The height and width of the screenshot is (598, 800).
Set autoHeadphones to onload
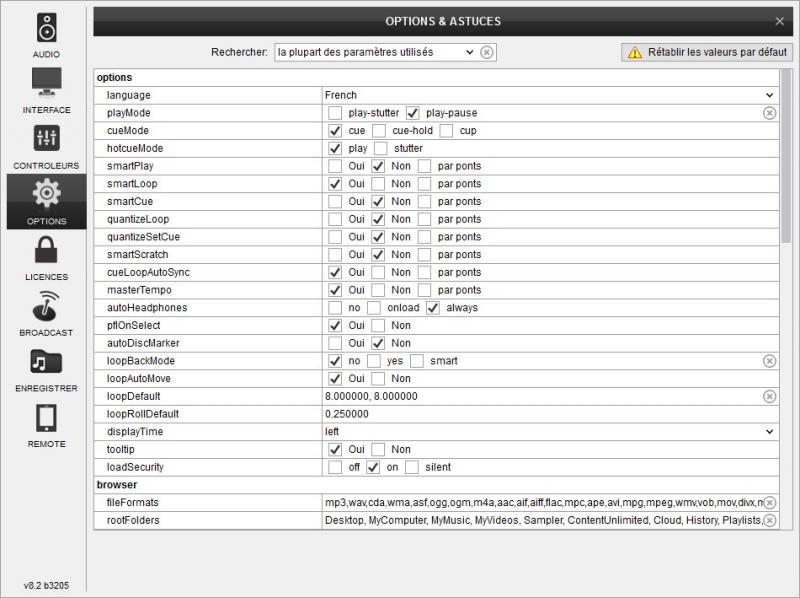pos(373,308)
